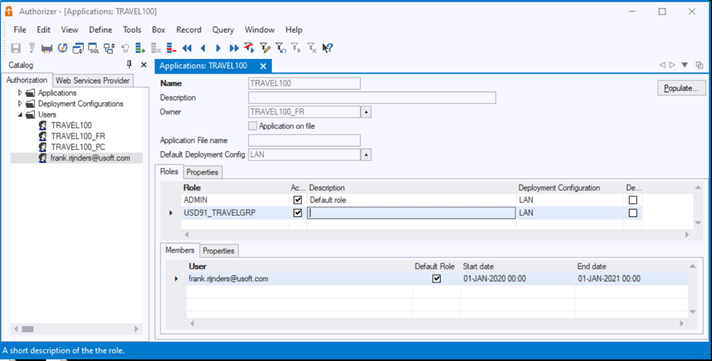Toggle De... checkbox in USD91_TRAVELGRP row
712x361 pixels.
(x=633, y=213)
